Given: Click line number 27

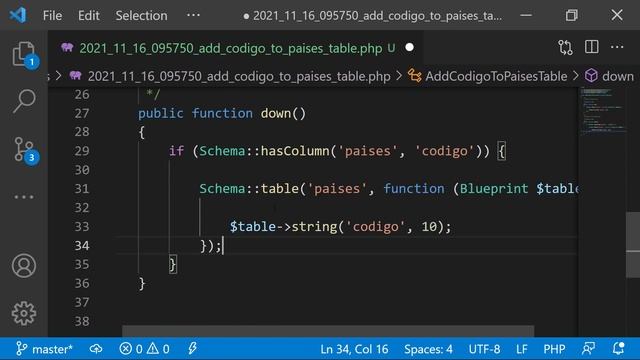Looking at the screenshot, I should (82, 113).
